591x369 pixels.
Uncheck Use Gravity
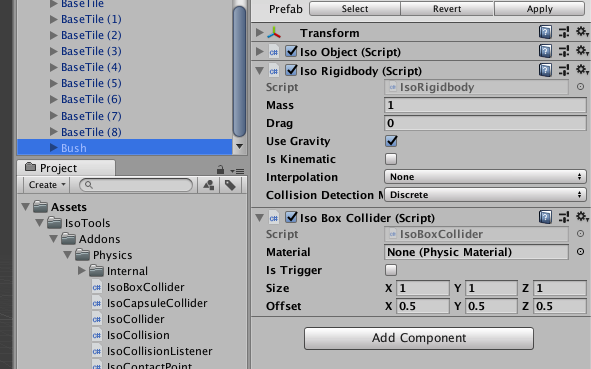click(391, 141)
